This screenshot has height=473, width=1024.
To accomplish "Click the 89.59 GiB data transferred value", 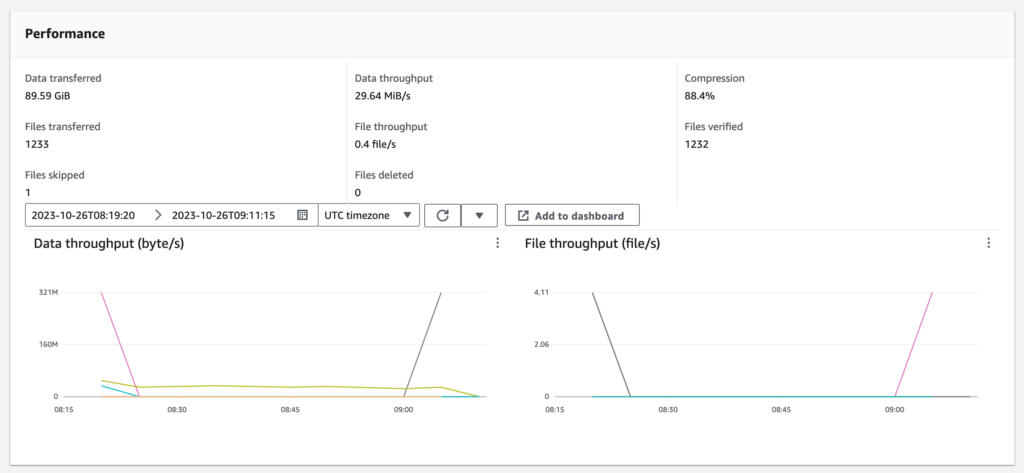I will 47,96.
